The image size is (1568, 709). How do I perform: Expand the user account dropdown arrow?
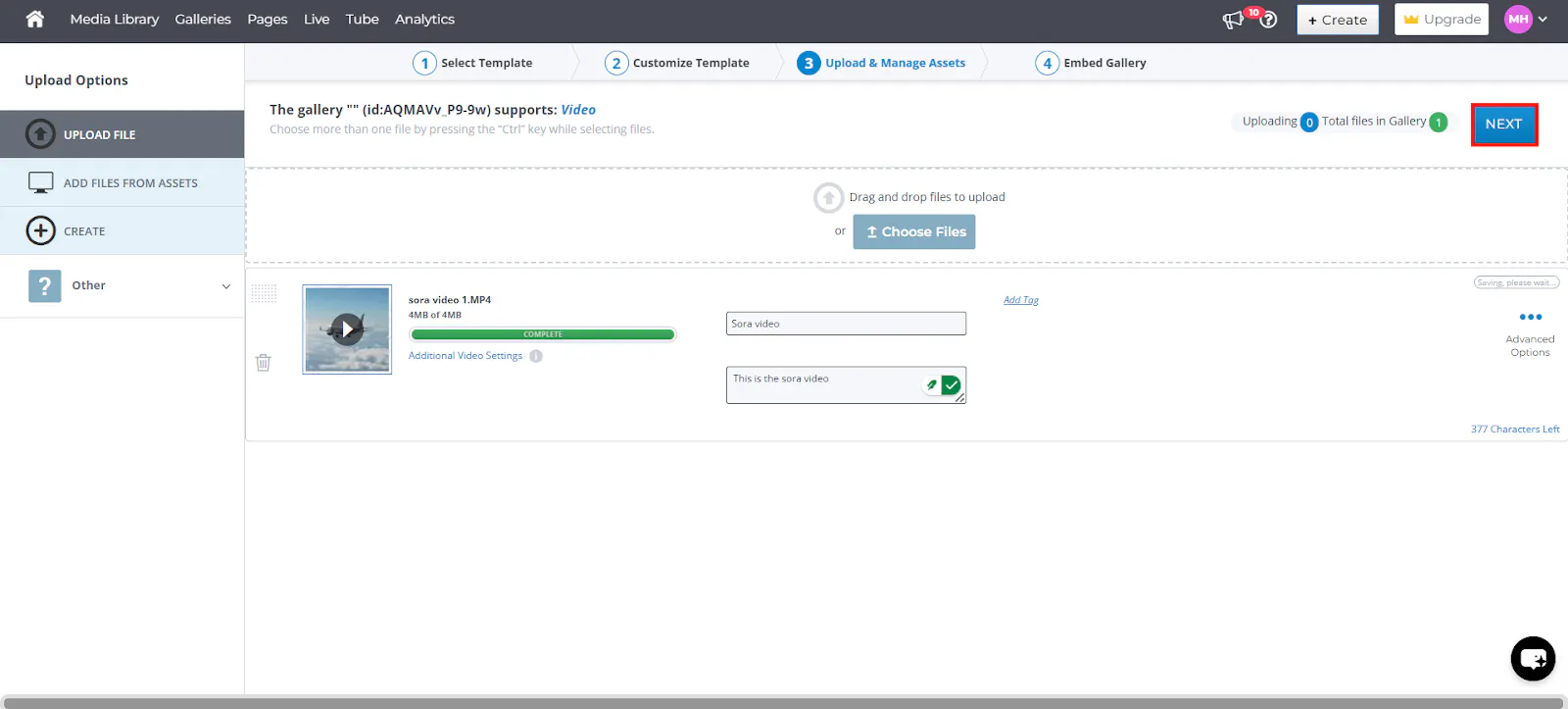click(x=1543, y=19)
